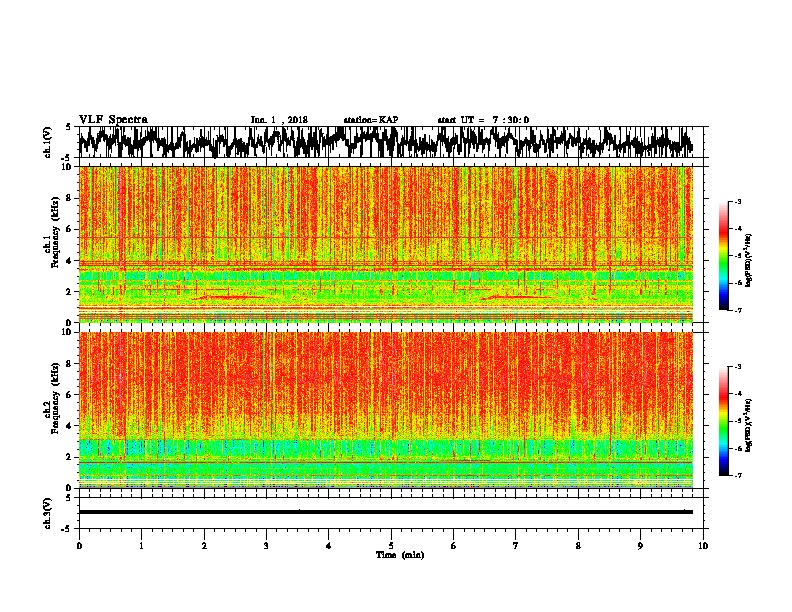Click the "Time (min)" axis label
The image size is (792, 612).
click(400, 555)
